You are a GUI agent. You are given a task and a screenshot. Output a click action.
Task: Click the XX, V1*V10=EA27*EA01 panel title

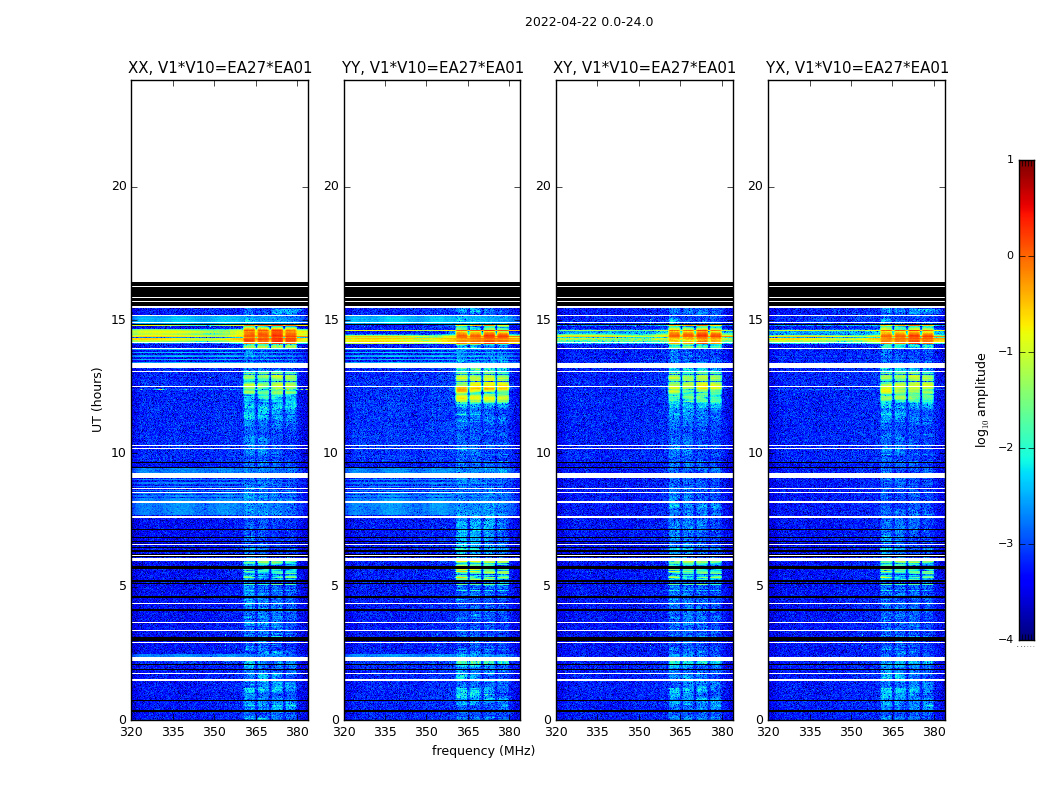click(x=220, y=68)
